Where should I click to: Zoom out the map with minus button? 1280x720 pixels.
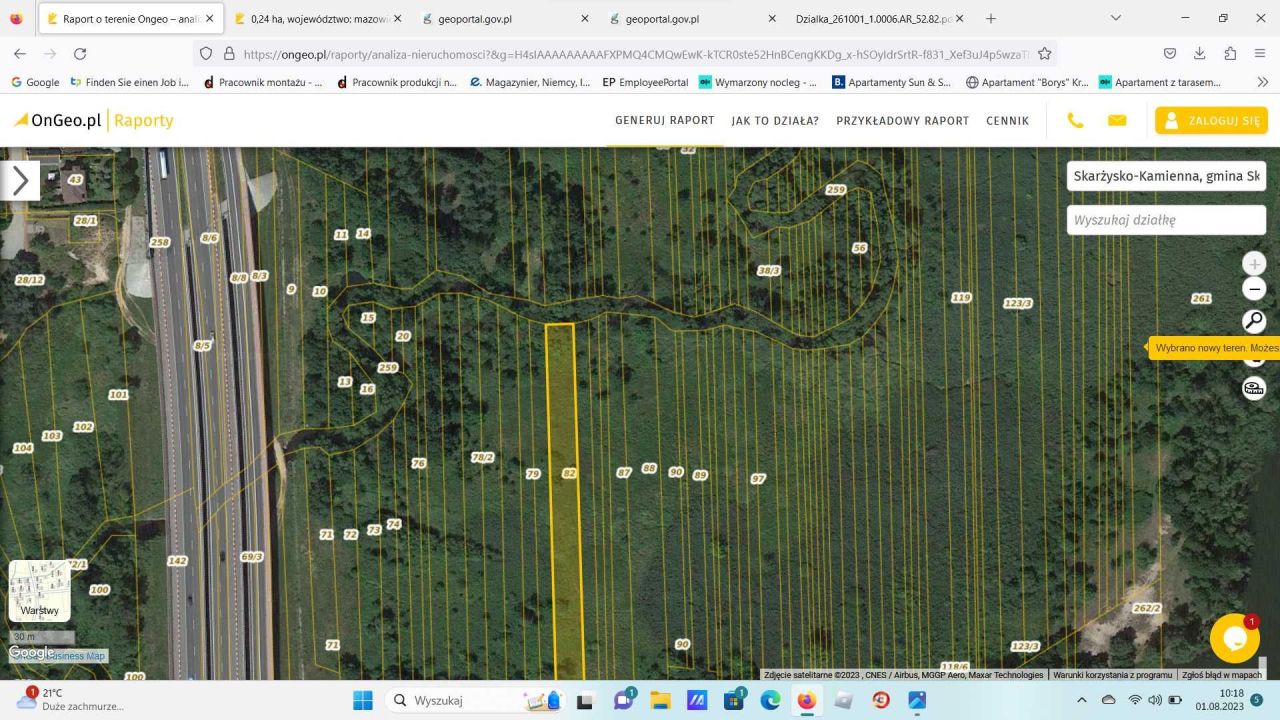pyautogui.click(x=1254, y=289)
